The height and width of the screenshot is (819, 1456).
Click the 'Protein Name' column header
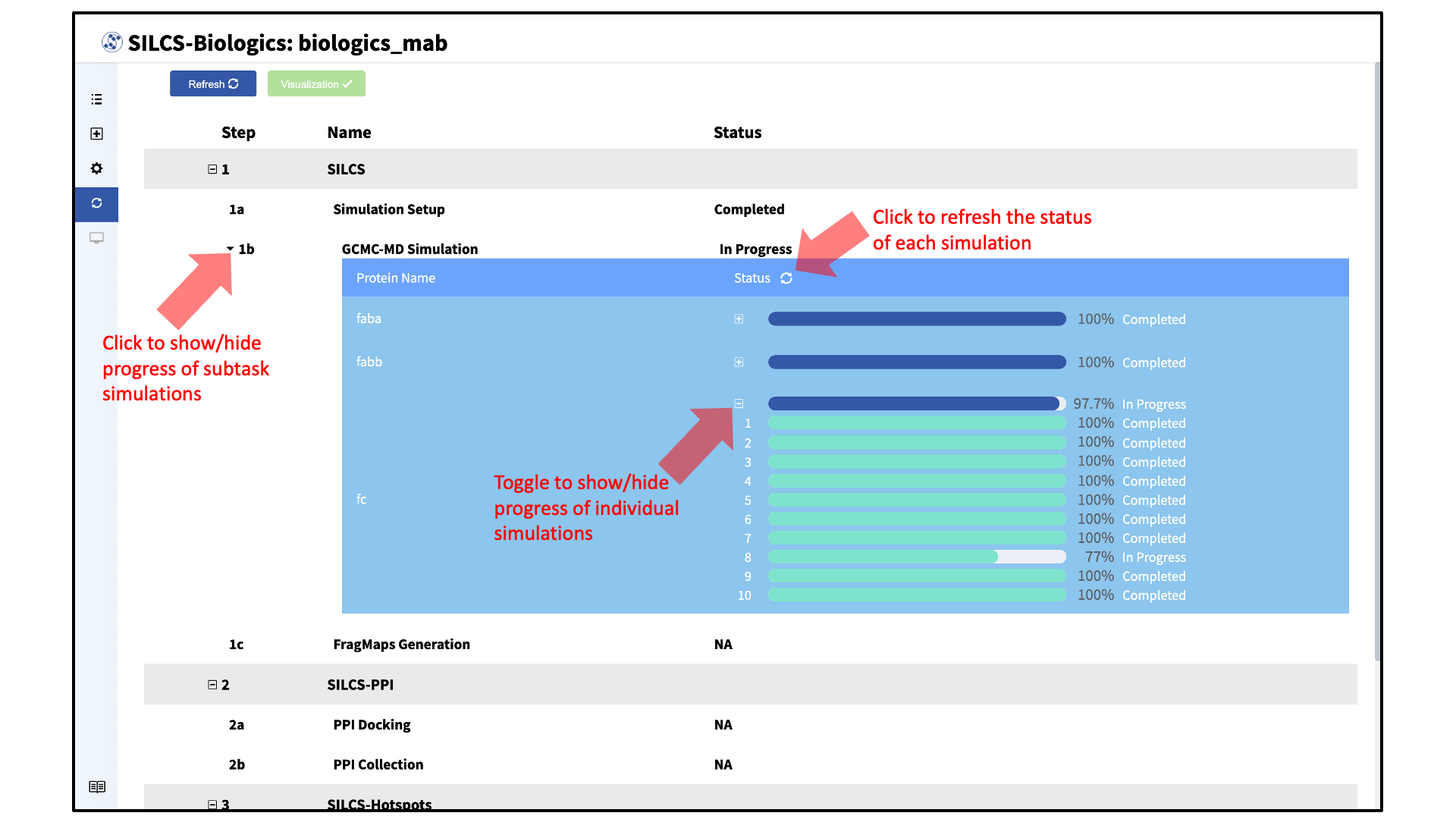click(396, 278)
